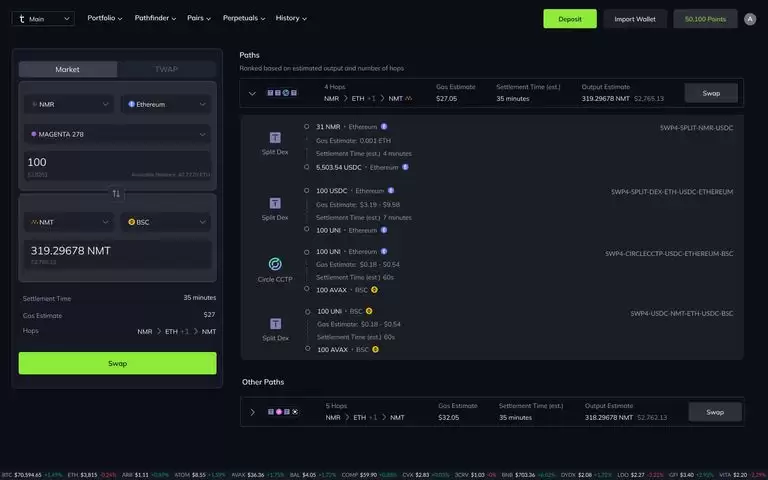
Task: Switch to the Market order mode
Action: click(68, 70)
